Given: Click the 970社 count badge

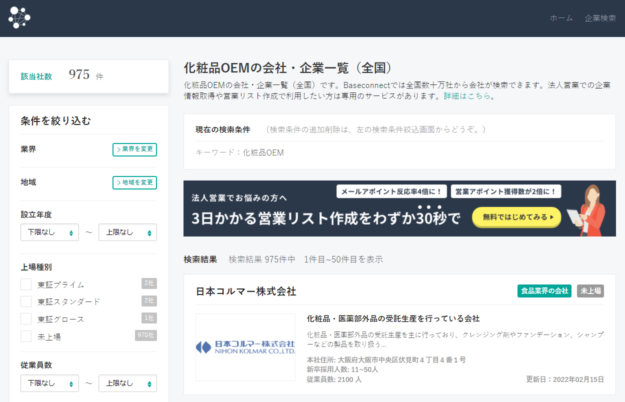Looking at the screenshot, I should [146, 335].
